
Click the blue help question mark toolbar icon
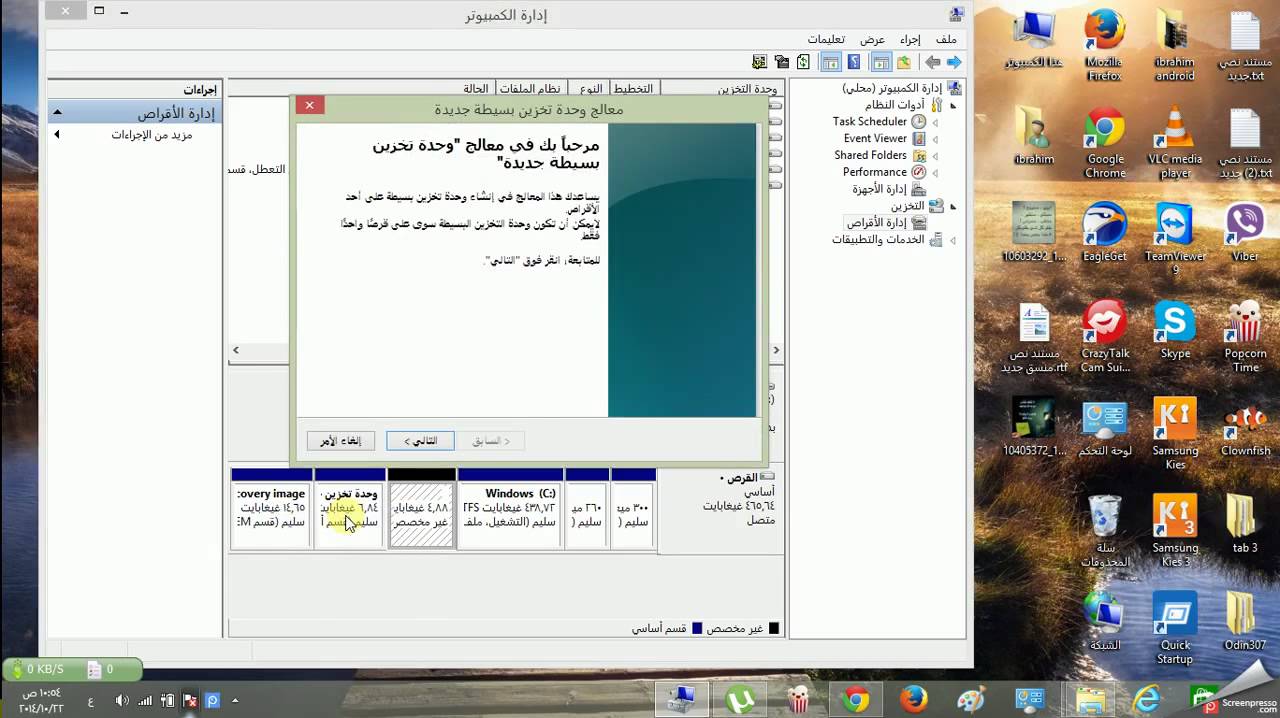[x=854, y=62]
